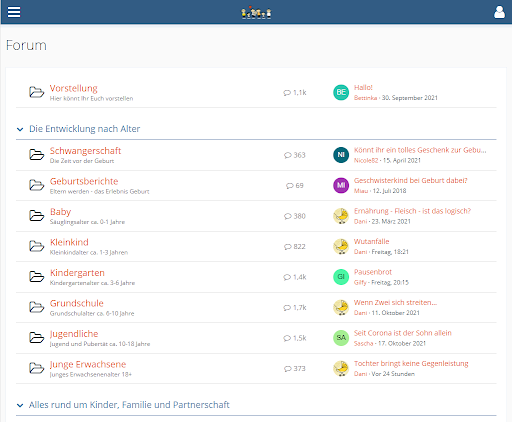Click Dani's stroller avatar in the Baby row
Viewport: 512px width, 422px height.
click(x=341, y=216)
